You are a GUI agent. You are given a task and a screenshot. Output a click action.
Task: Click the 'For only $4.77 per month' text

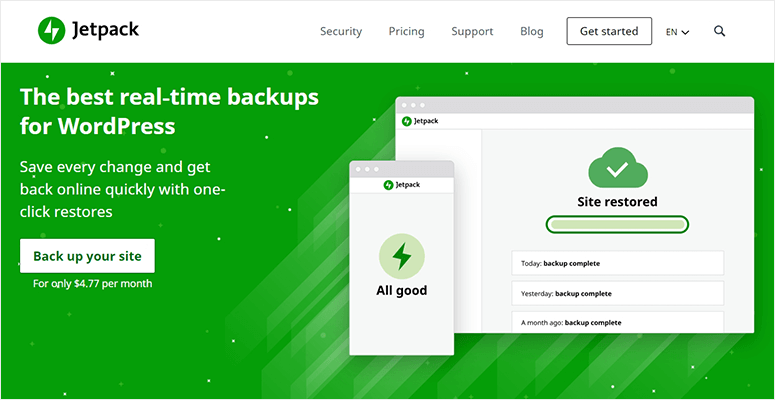[x=92, y=284]
